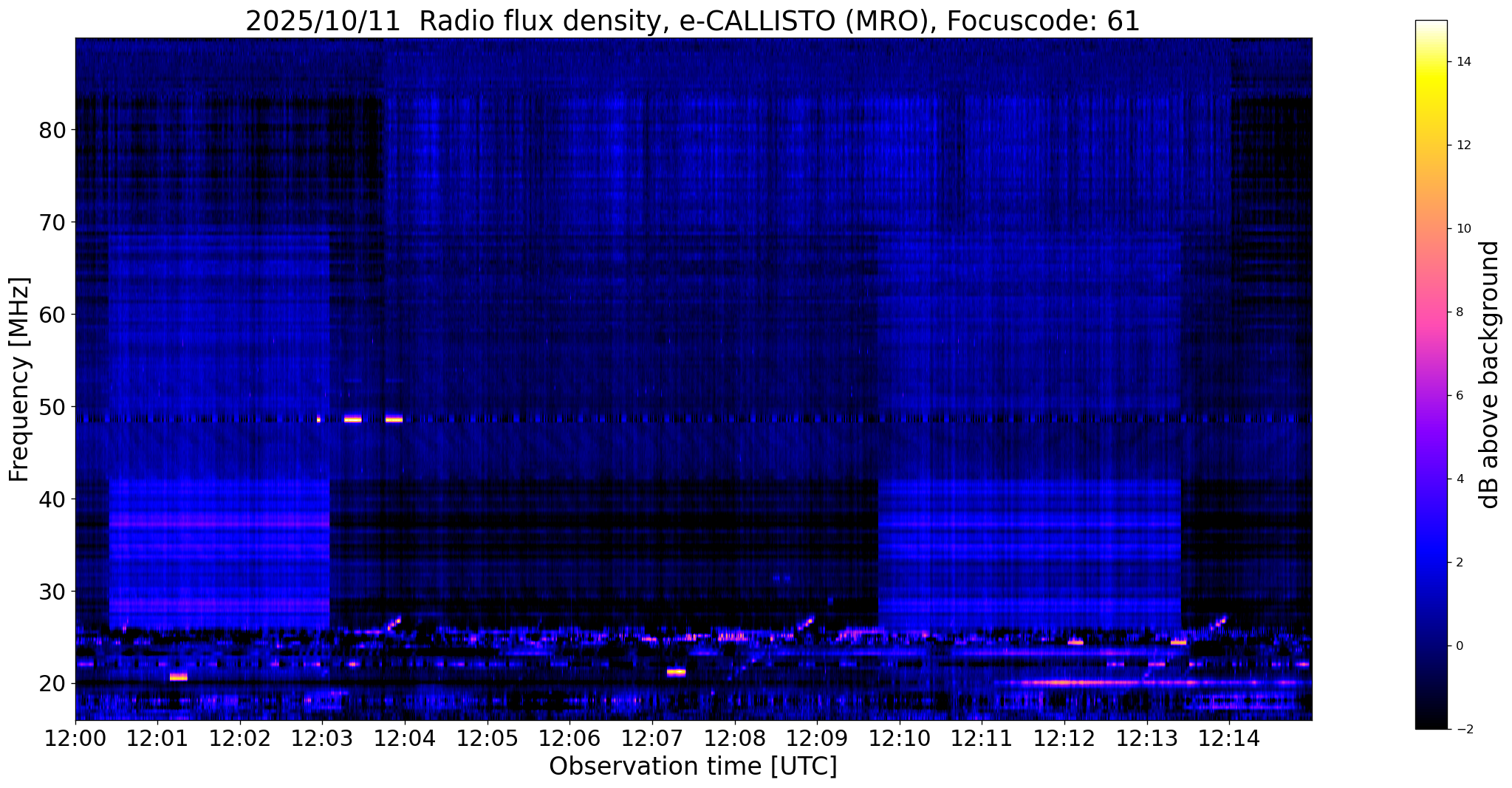Click the 80 MHz frequency tick label
Viewport: 1512px width, 788px height.
(52, 130)
